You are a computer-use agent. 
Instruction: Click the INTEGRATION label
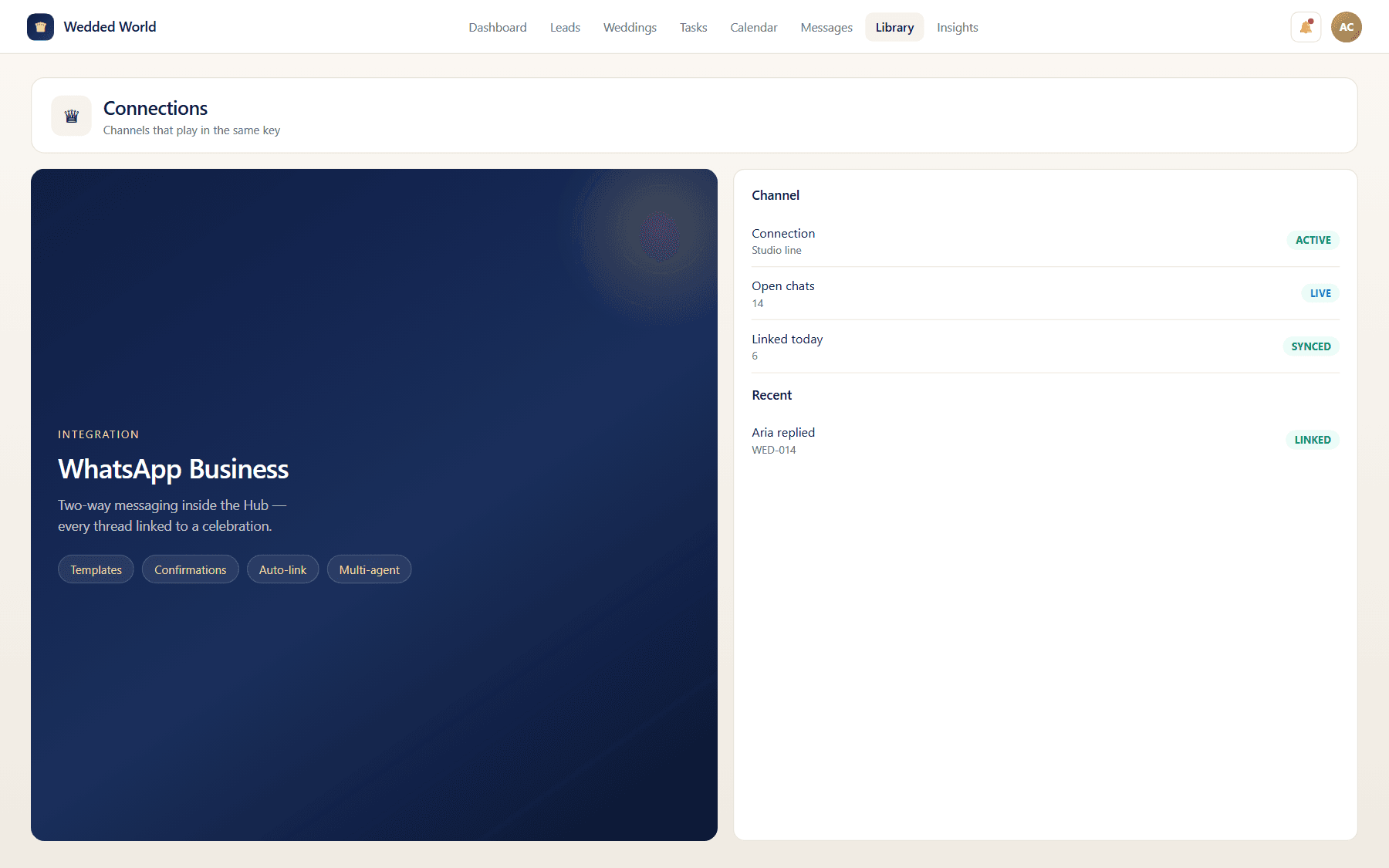coord(99,434)
